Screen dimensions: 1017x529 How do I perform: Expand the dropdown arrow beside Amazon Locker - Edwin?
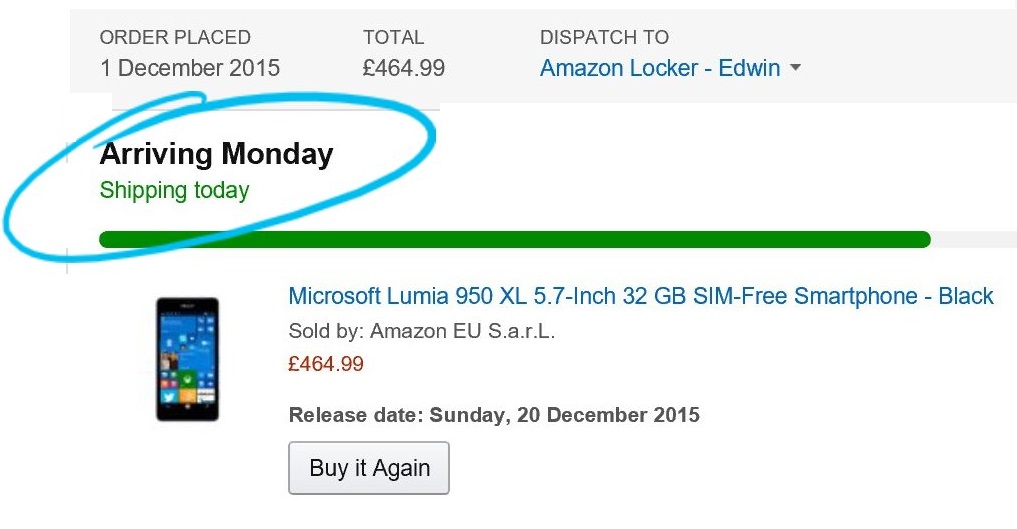pyautogui.click(x=795, y=67)
